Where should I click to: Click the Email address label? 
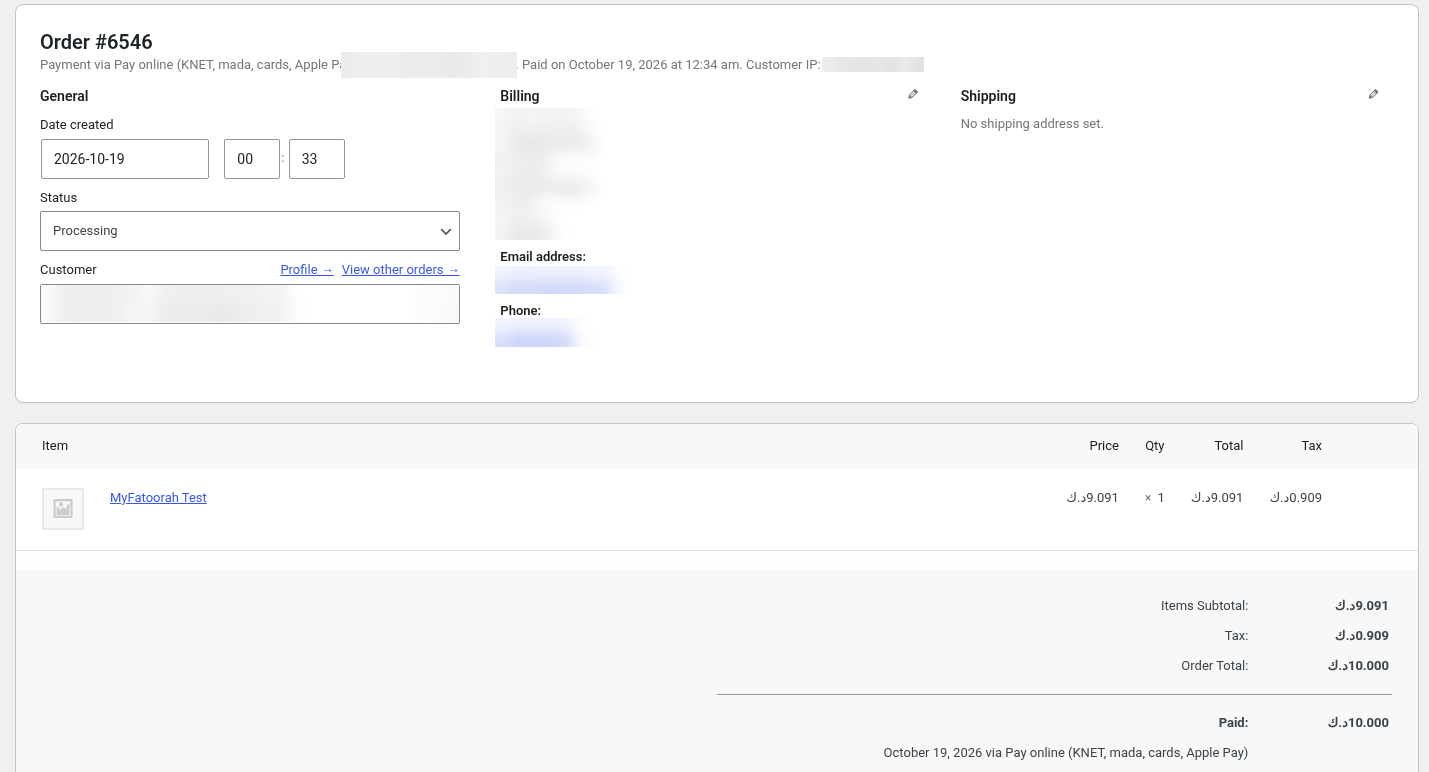pyautogui.click(x=543, y=257)
